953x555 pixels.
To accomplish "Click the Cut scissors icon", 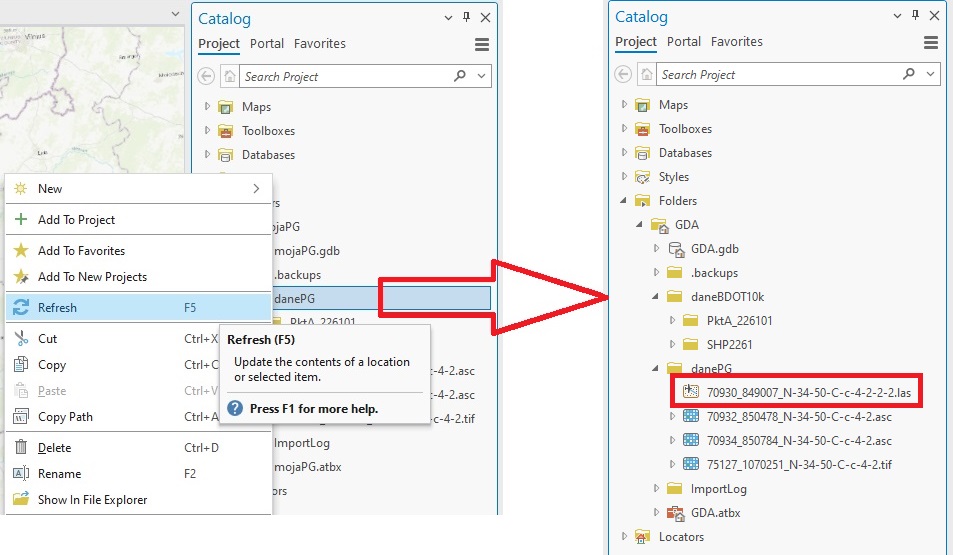I will [x=21, y=339].
